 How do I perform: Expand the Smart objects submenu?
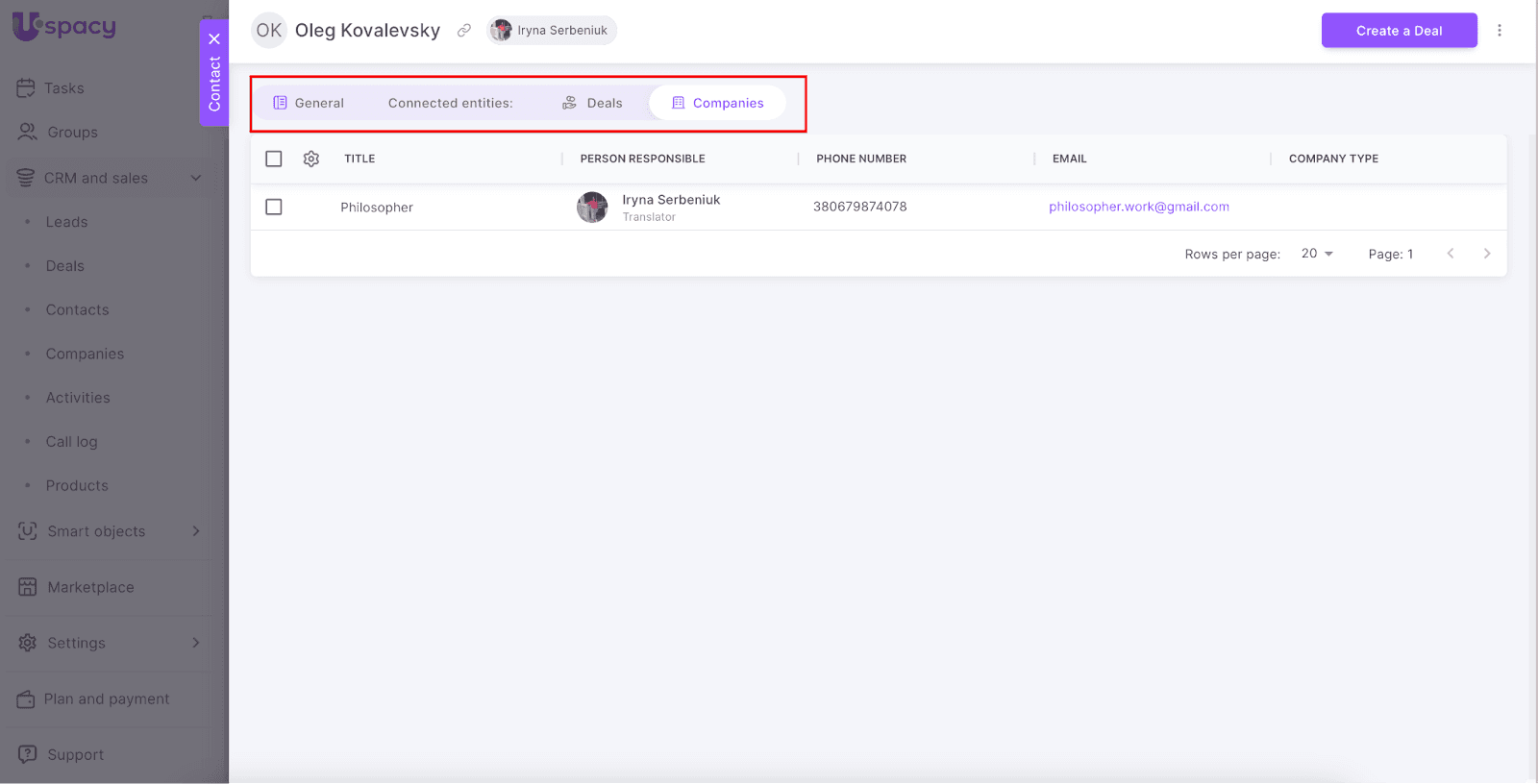196,531
